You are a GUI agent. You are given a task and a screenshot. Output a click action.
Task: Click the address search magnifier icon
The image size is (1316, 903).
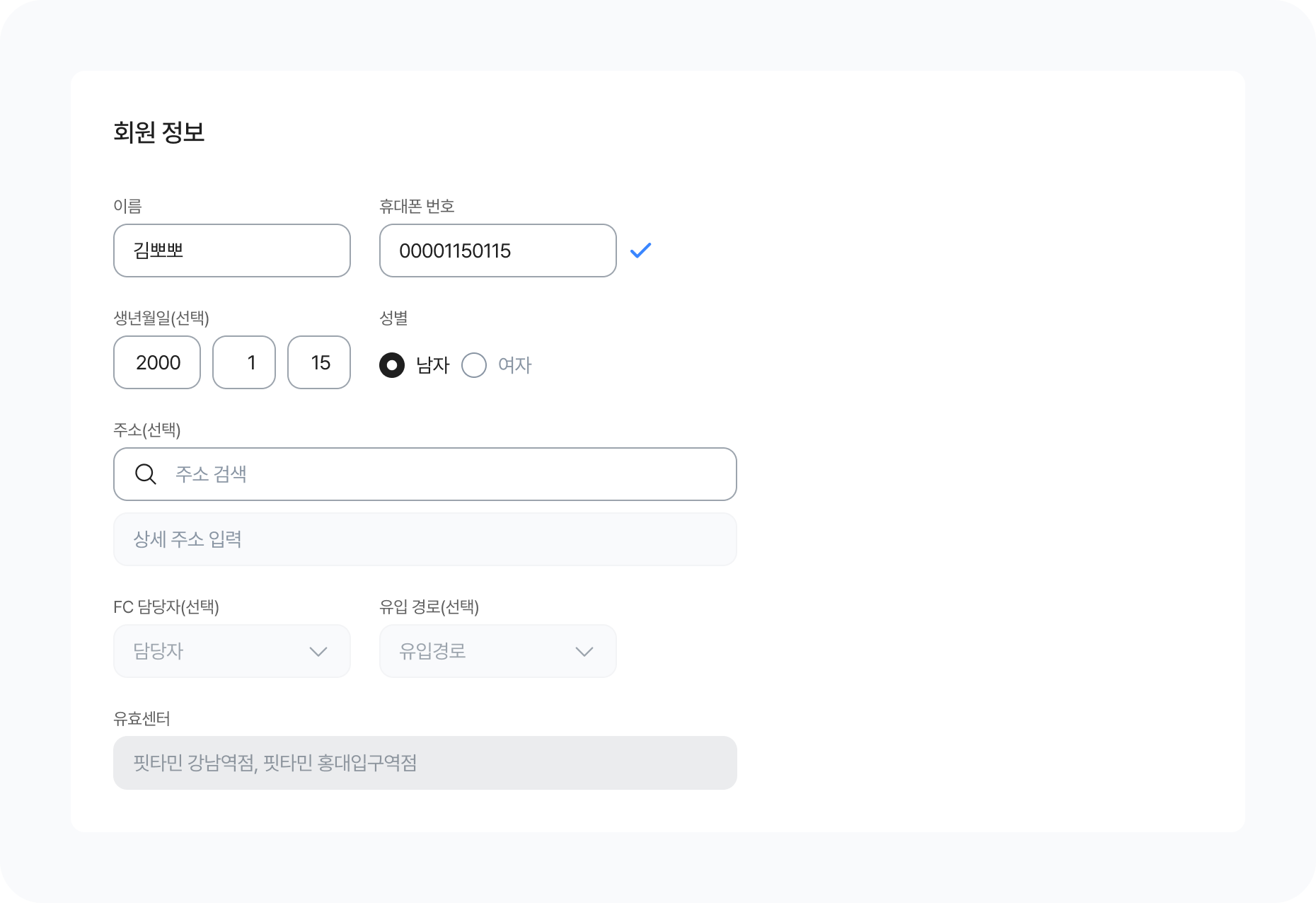click(x=146, y=474)
